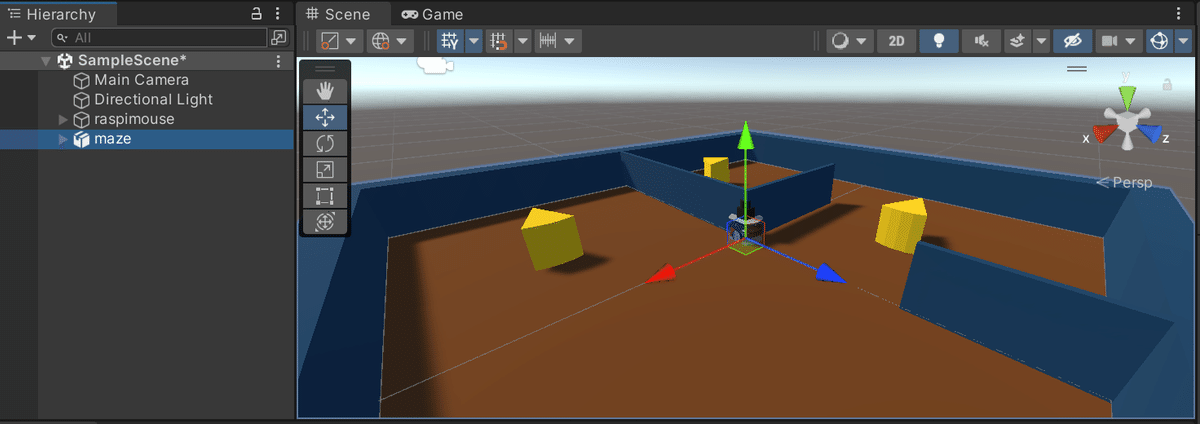This screenshot has width=1200, height=424.
Task: Click the tool overlay drag handle
Action: tap(325, 69)
